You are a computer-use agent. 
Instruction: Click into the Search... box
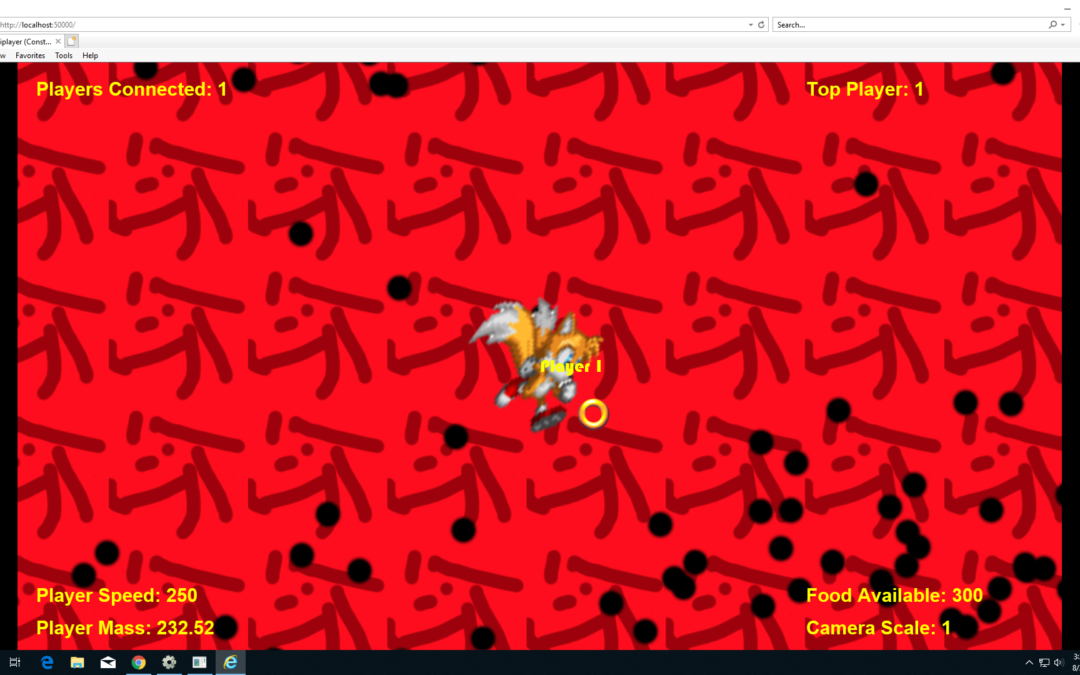[909, 25]
